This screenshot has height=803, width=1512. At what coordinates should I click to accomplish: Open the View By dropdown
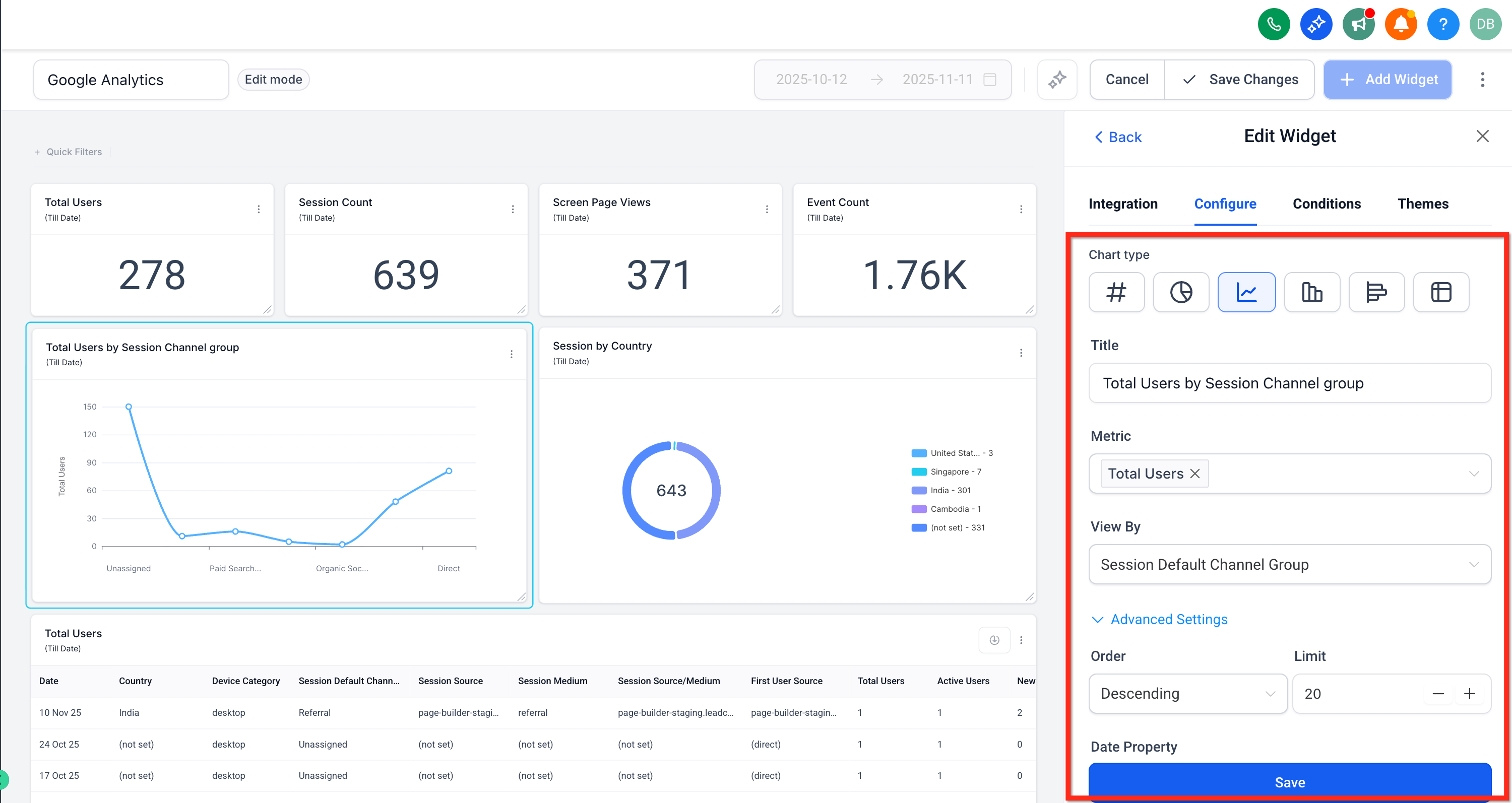point(1290,564)
